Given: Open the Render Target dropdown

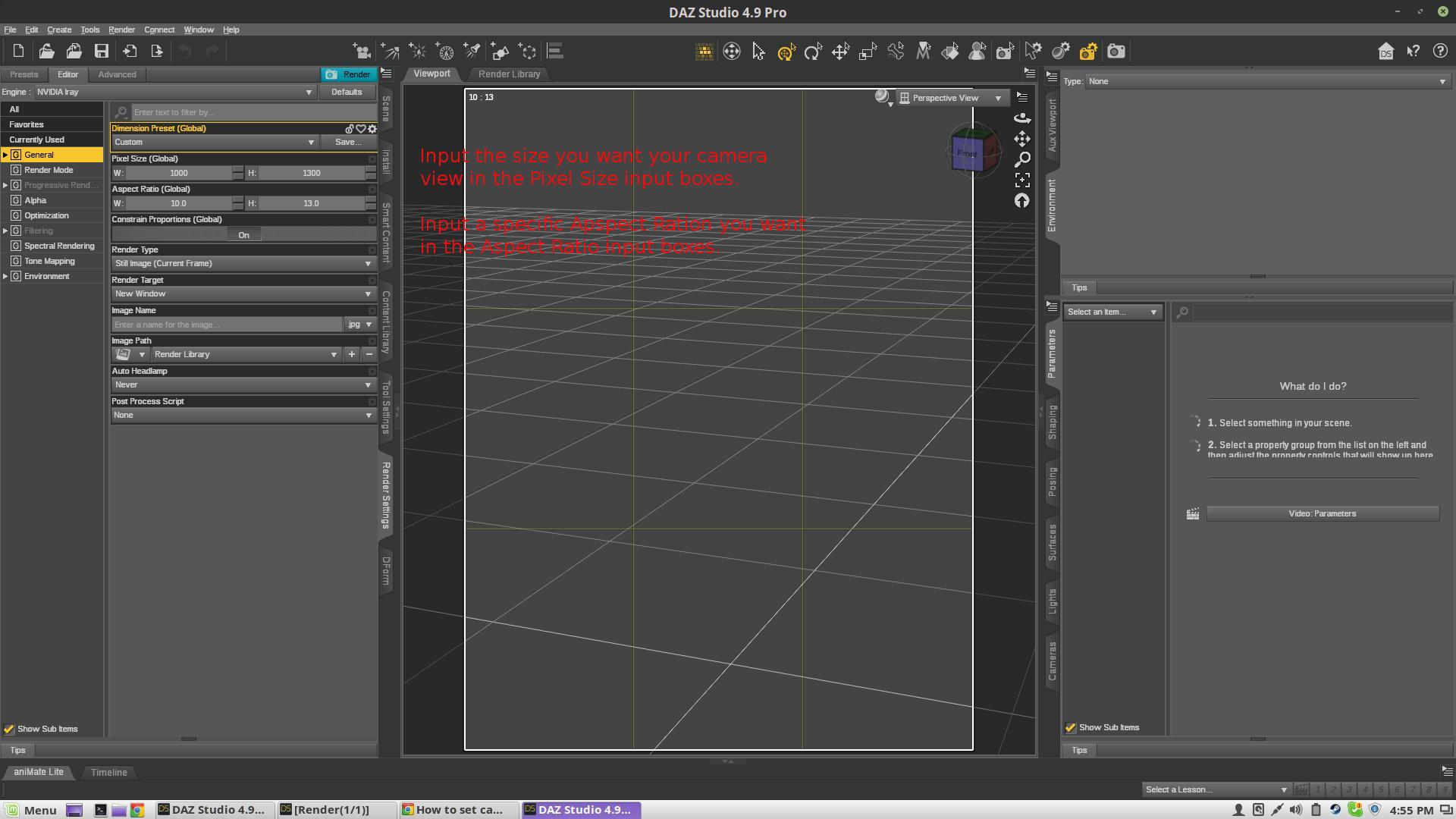Looking at the screenshot, I should pyautogui.click(x=243, y=294).
